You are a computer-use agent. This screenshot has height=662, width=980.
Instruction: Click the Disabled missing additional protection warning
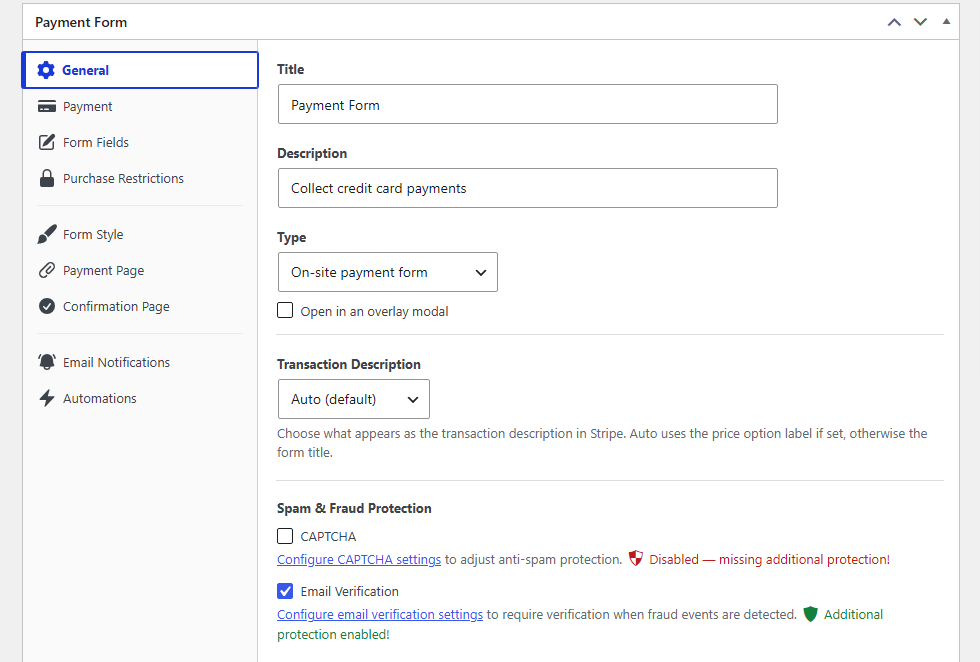point(769,559)
